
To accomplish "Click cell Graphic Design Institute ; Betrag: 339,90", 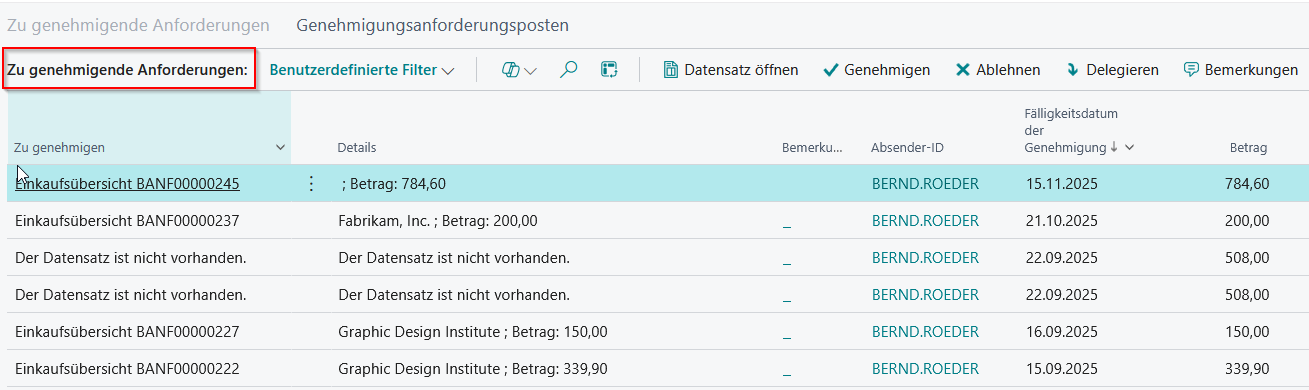I will 473,368.
